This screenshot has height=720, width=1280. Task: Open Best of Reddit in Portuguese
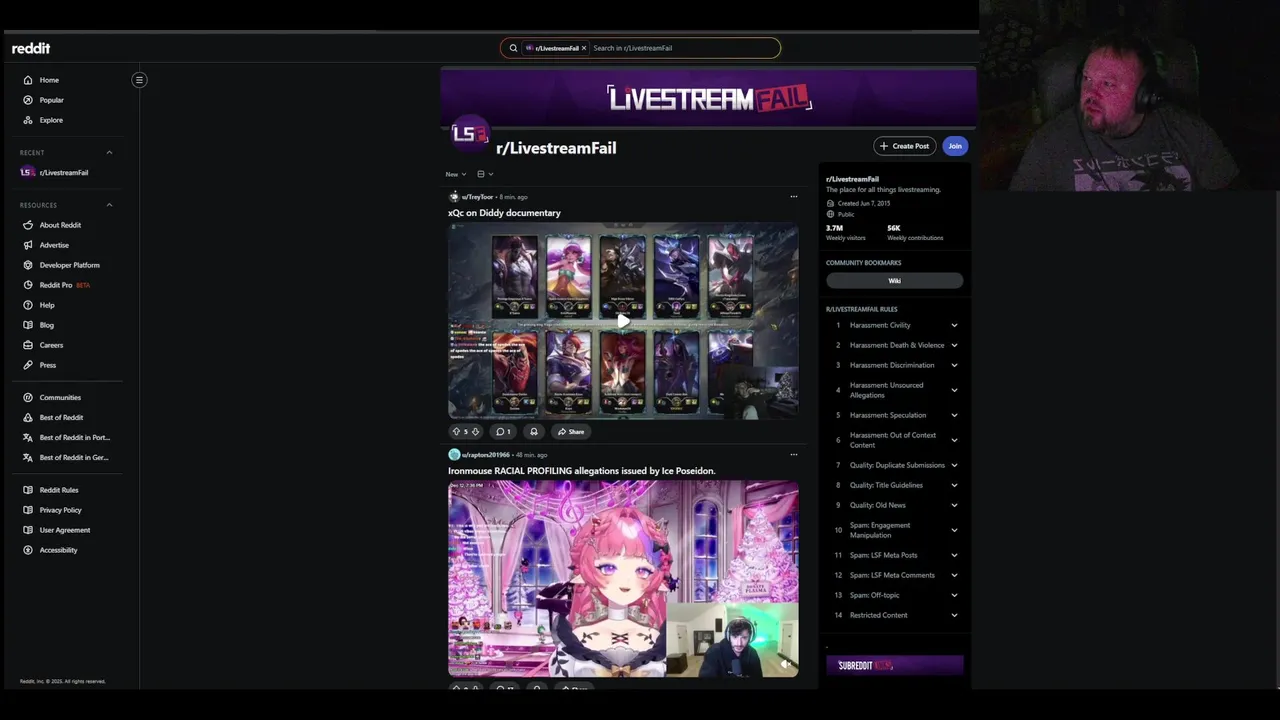[75, 437]
